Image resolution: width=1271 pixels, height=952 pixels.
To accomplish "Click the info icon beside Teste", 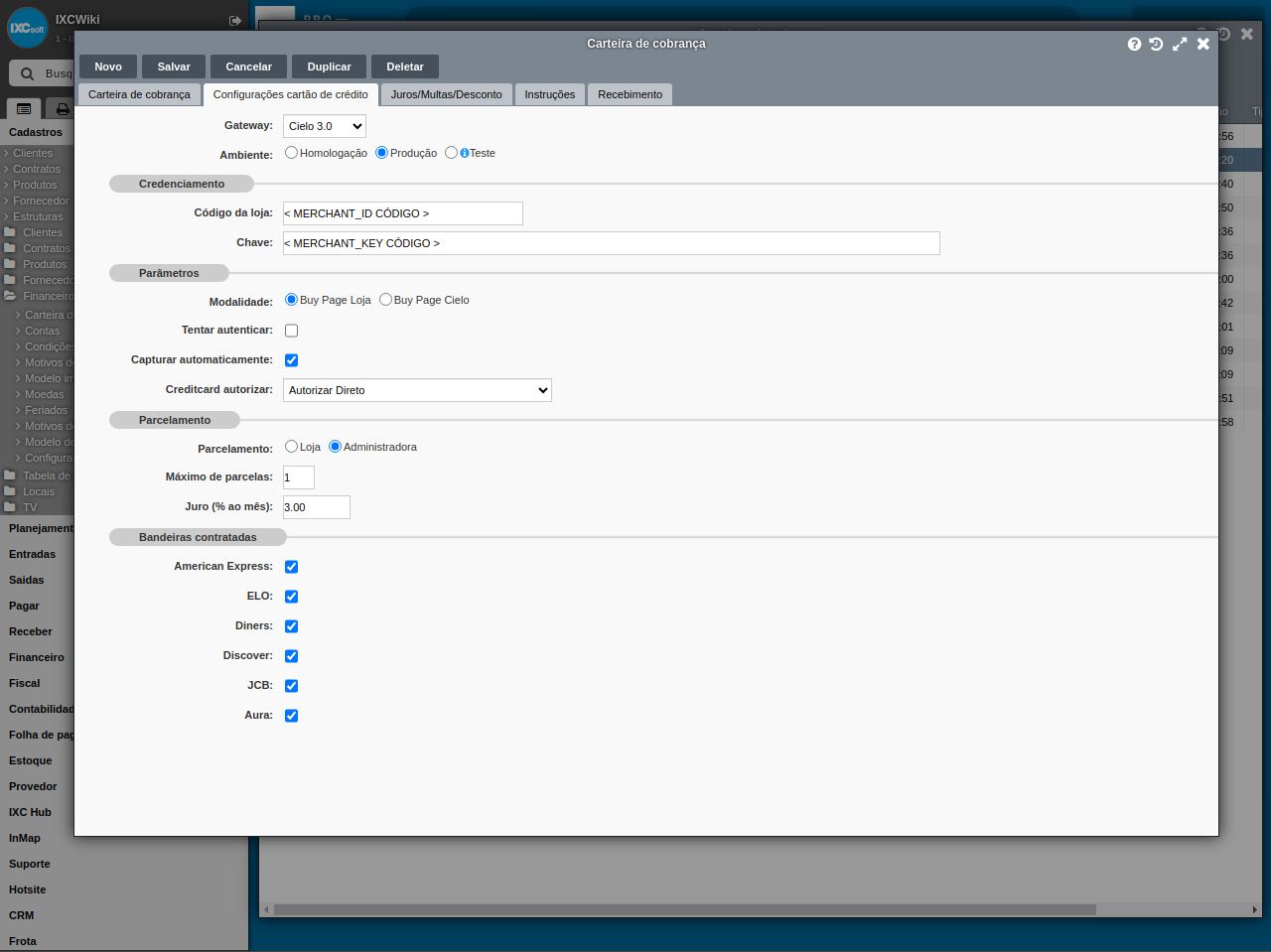I will click(465, 153).
